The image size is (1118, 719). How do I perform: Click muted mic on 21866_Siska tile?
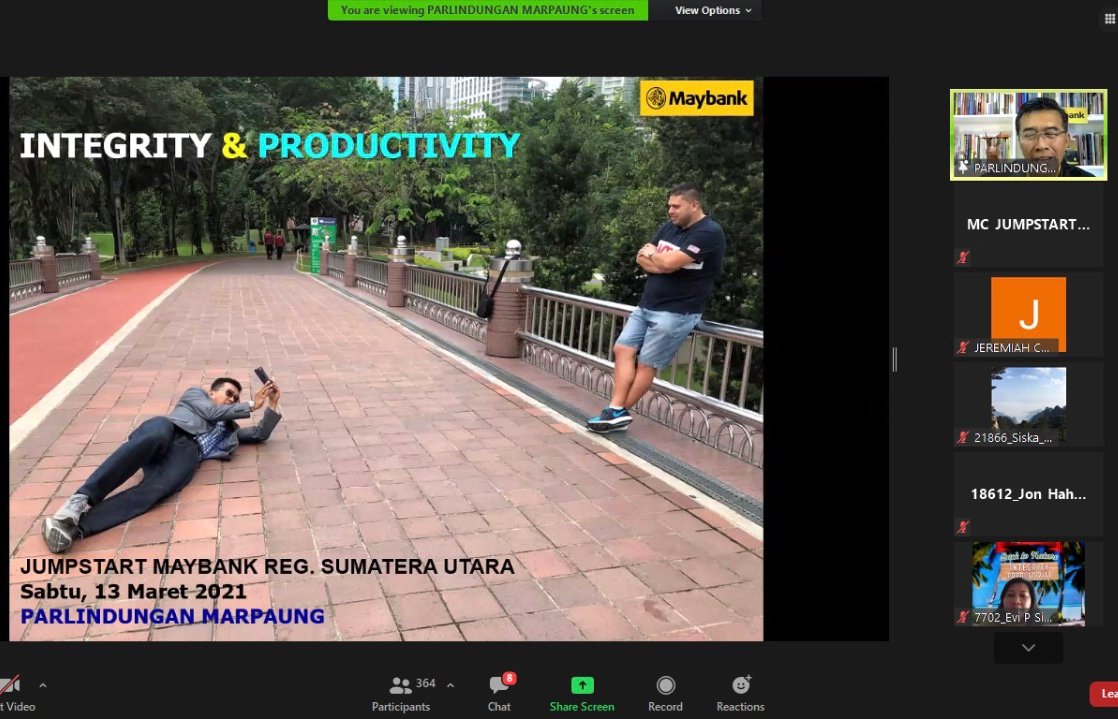click(x=963, y=437)
